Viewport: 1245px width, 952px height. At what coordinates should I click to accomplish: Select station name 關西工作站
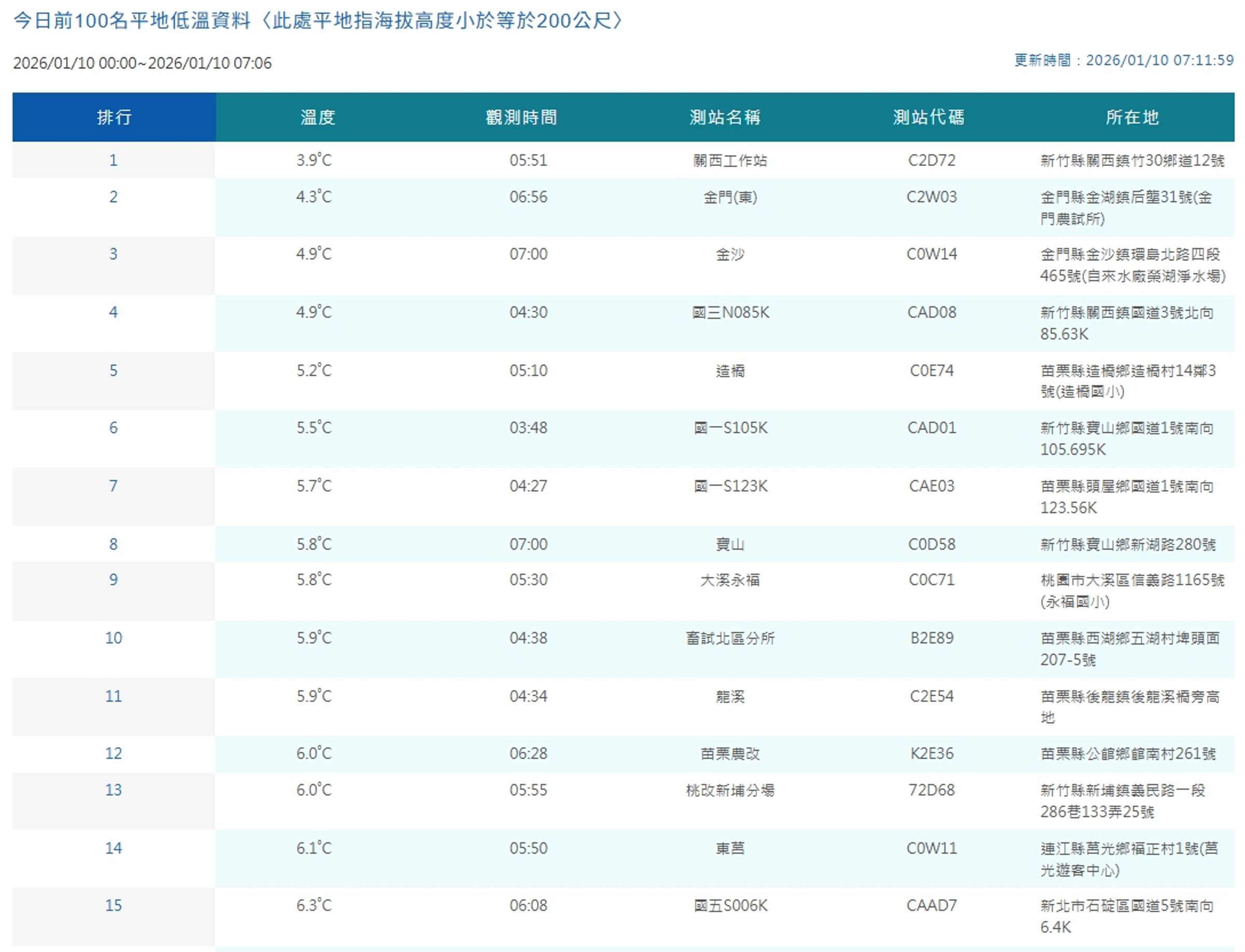click(x=730, y=160)
